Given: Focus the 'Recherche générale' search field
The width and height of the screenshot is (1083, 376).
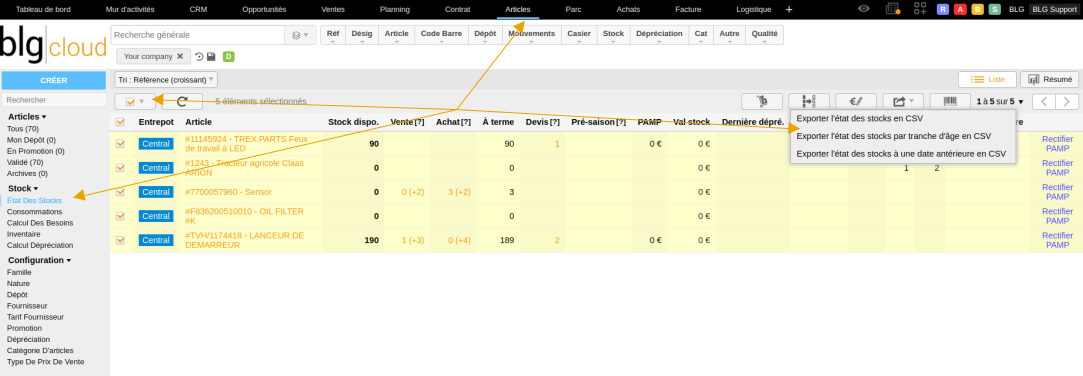Looking at the screenshot, I should coord(198,35).
